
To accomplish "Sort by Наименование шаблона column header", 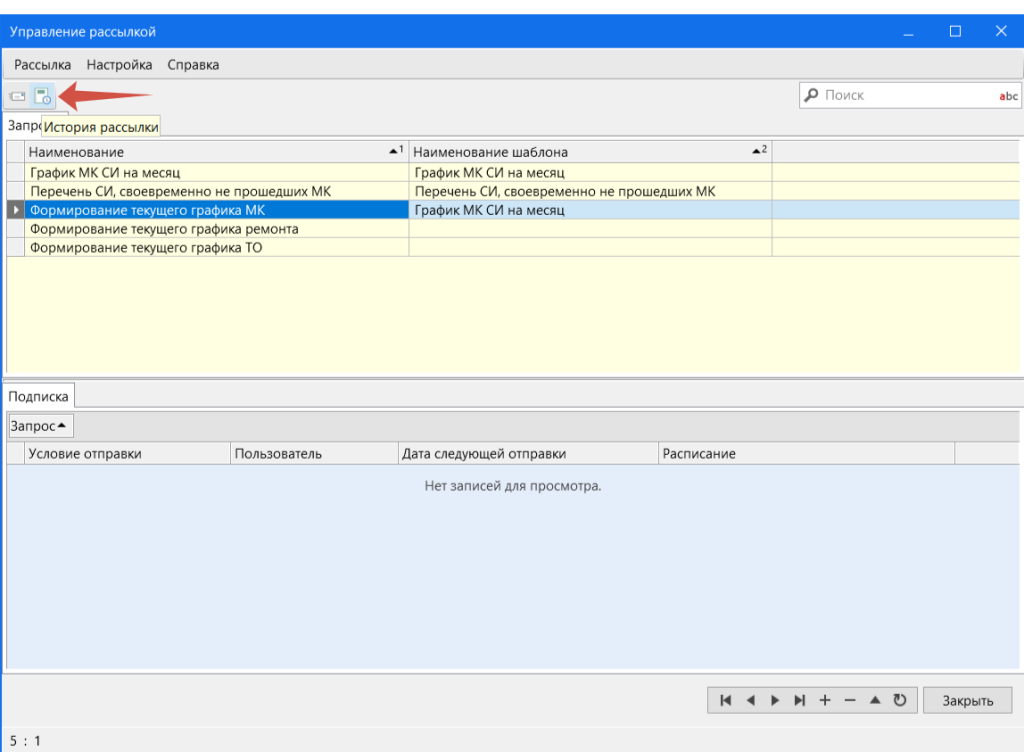I will click(590, 152).
